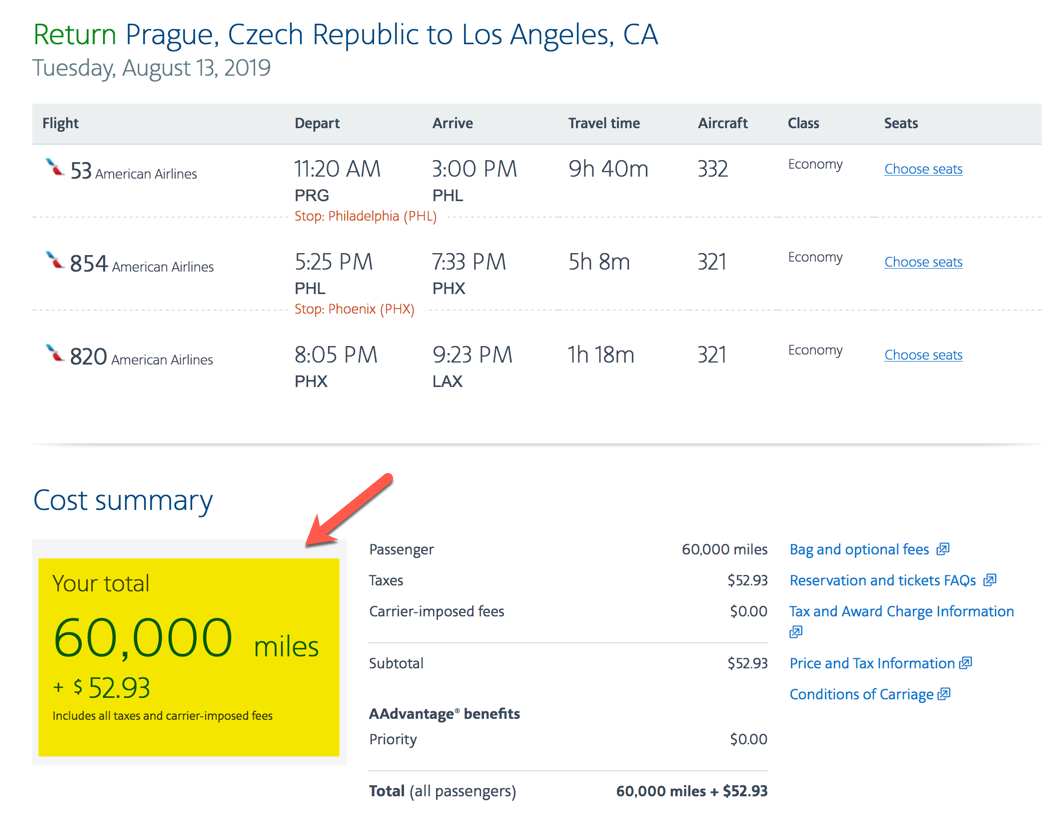Click the + $52.93 amount in yellow box
Image resolution: width=1059 pixels, height=830 pixels.
coord(101,688)
